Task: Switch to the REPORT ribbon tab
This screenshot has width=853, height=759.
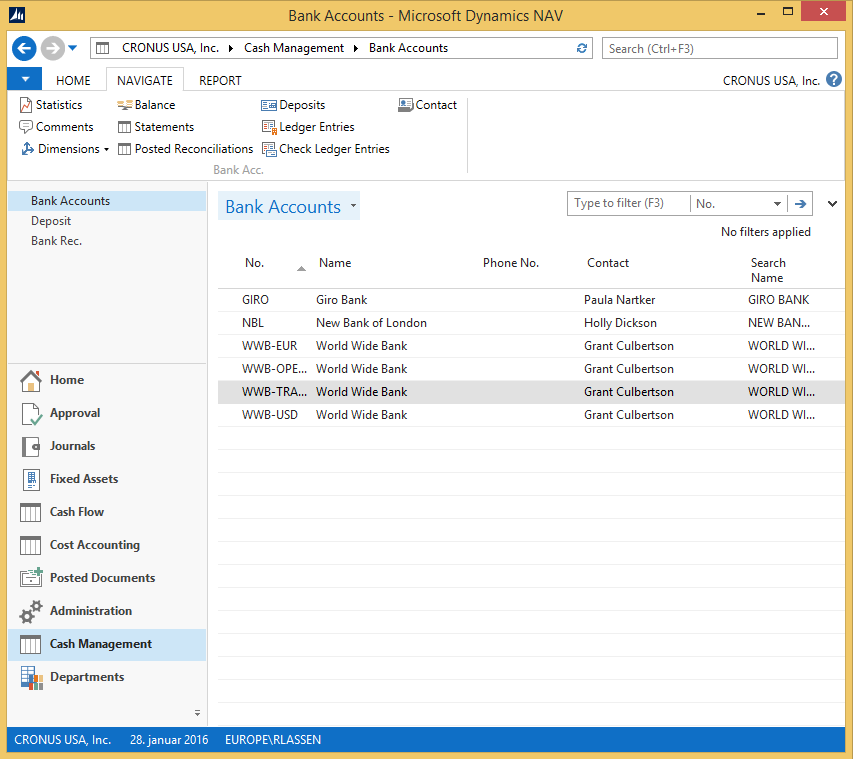Action: pos(220,81)
